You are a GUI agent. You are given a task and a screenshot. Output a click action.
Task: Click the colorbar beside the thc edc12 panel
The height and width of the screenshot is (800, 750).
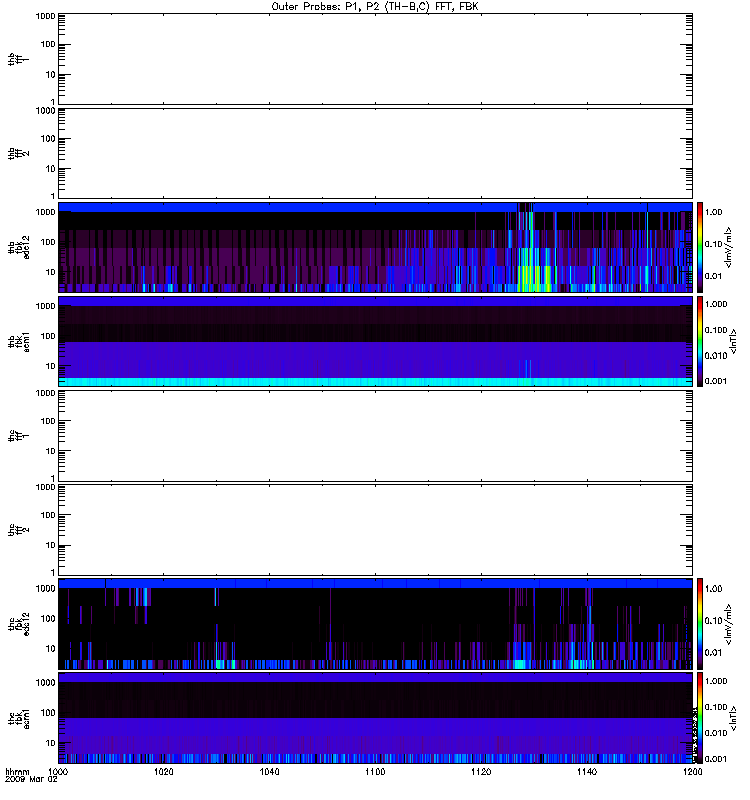(701, 624)
